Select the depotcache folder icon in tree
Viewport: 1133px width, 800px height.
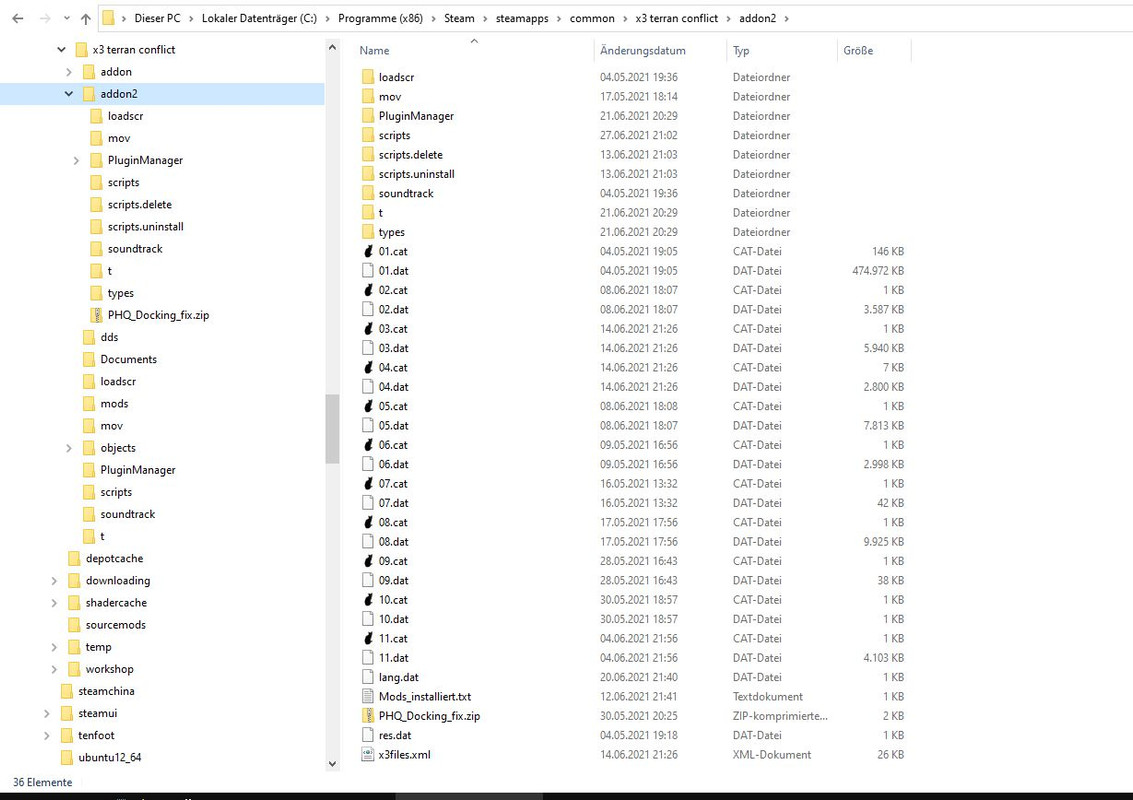[x=74, y=559]
